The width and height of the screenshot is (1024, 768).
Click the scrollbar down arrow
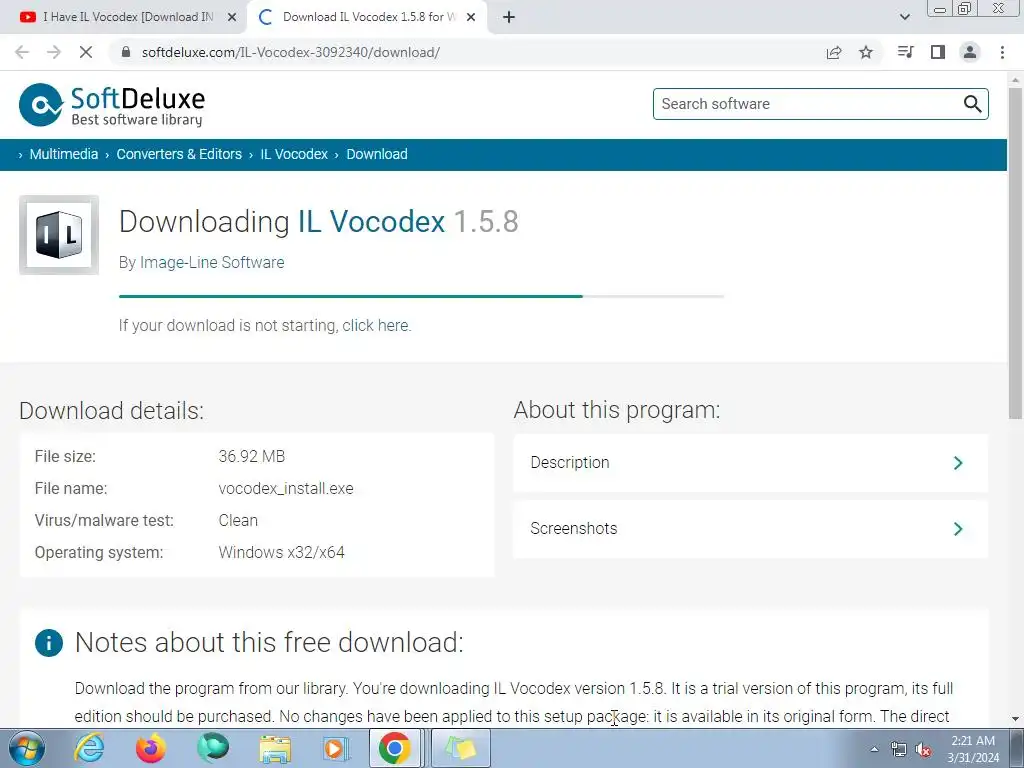point(1015,718)
